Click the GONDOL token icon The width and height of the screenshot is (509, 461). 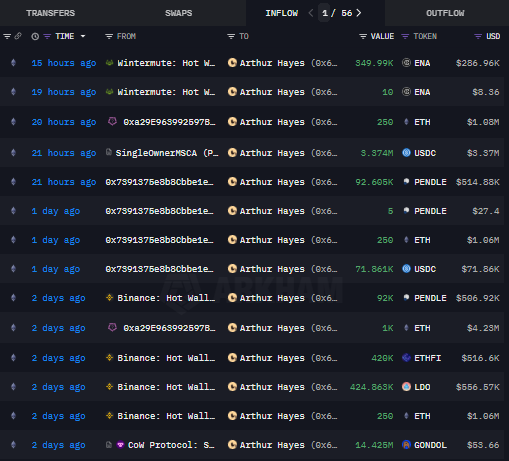coord(406,445)
